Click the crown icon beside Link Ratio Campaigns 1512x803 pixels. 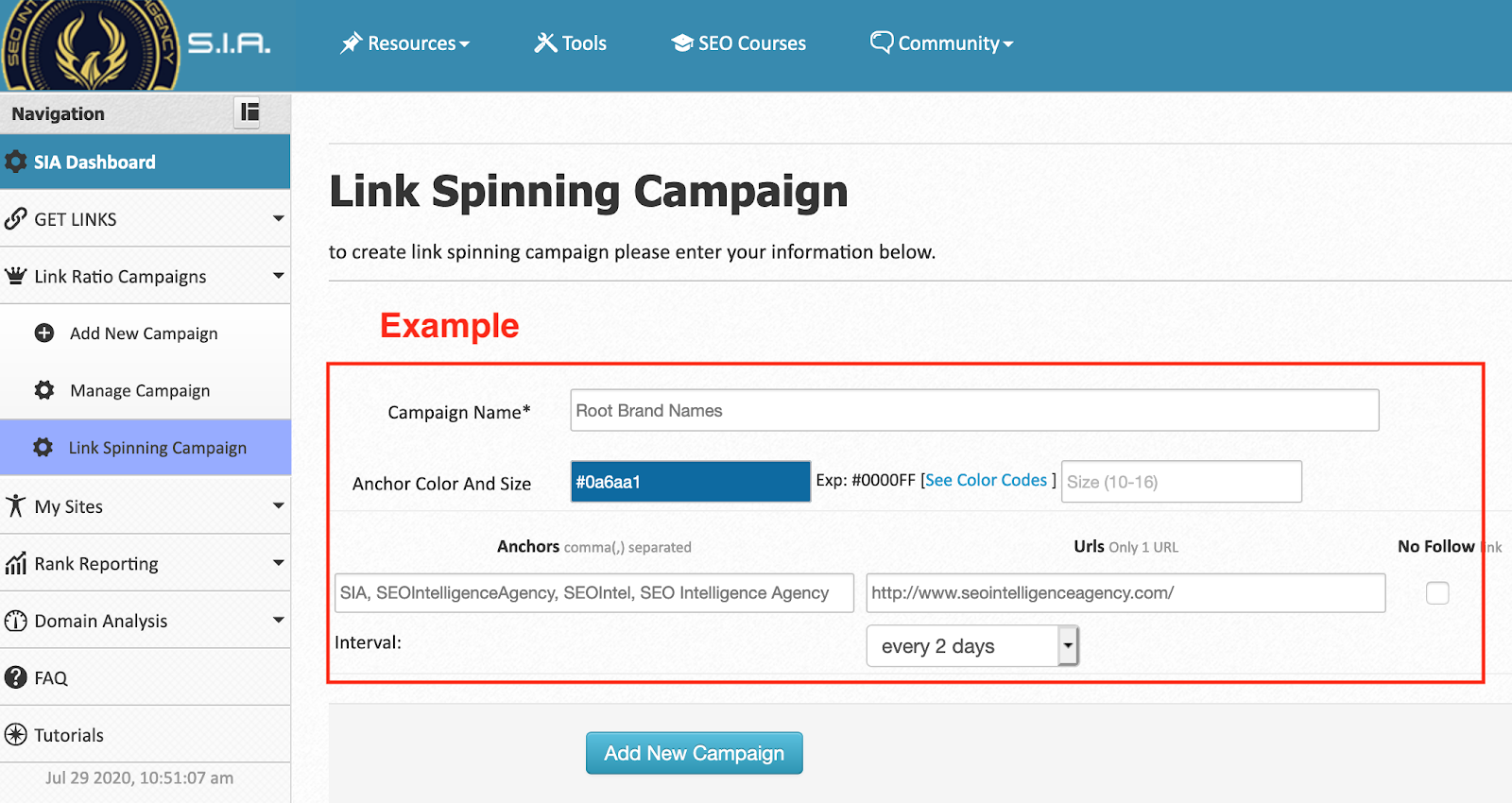tap(16, 276)
